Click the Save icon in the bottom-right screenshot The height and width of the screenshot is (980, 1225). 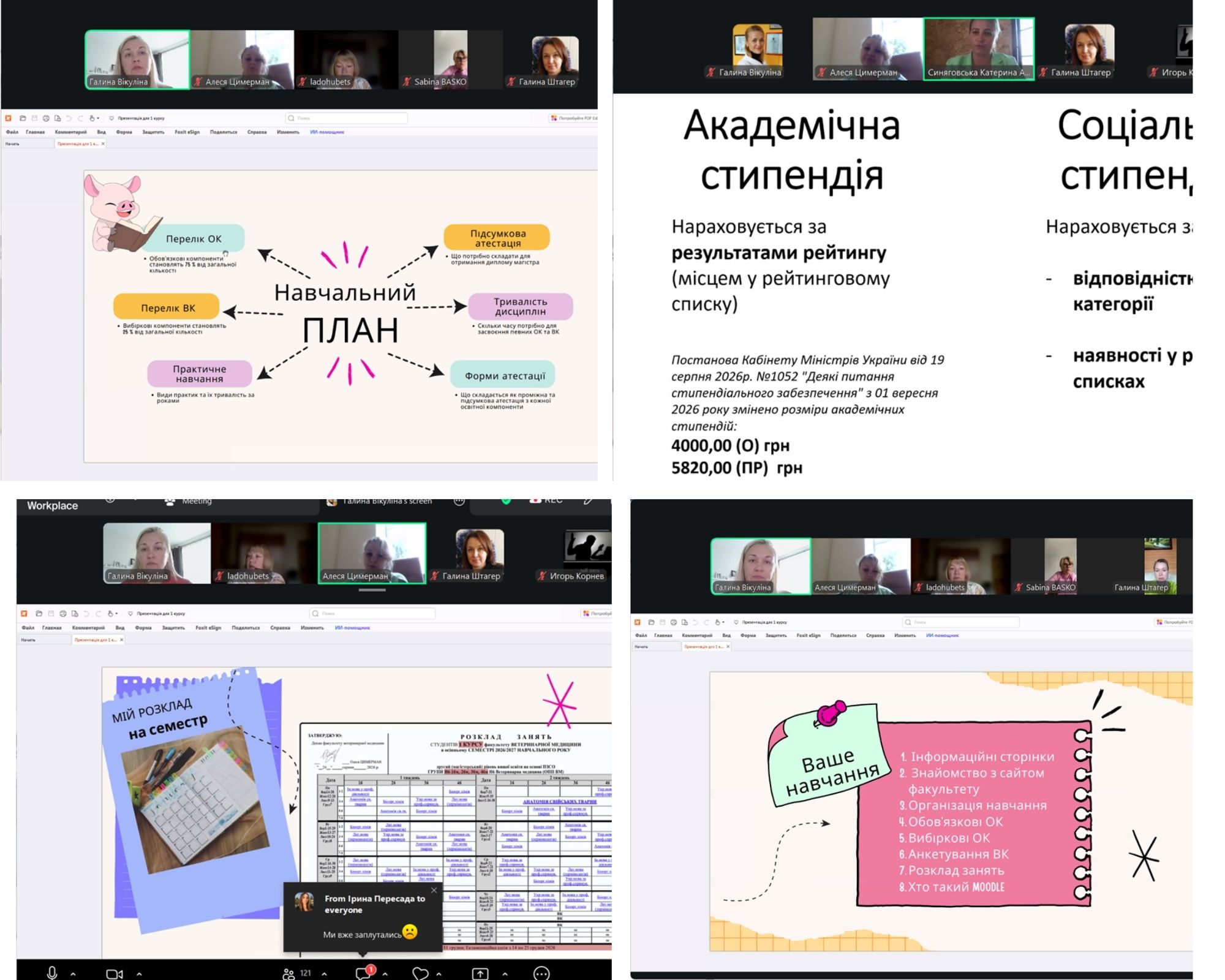[662, 622]
